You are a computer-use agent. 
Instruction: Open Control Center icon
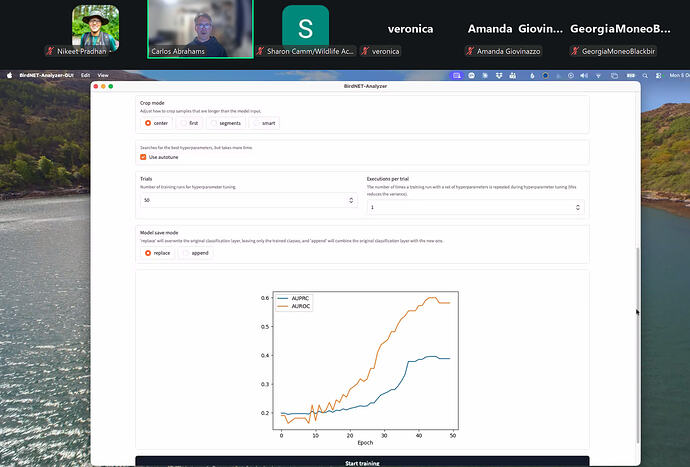tap(658, 76)
